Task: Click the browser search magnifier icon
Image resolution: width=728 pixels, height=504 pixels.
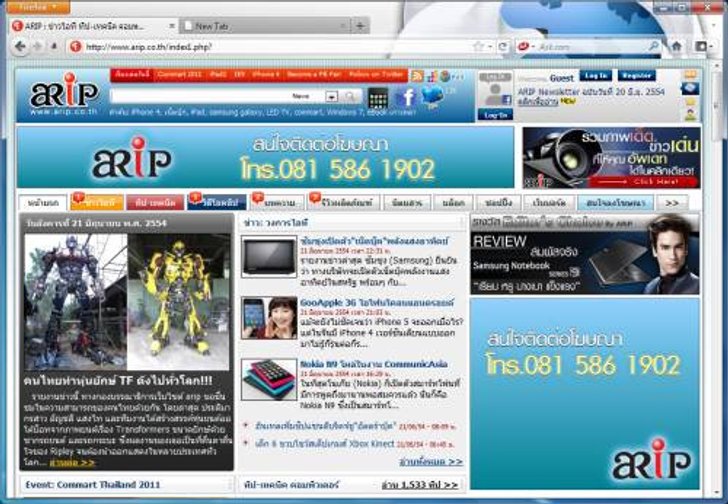Action: [653, 46]
